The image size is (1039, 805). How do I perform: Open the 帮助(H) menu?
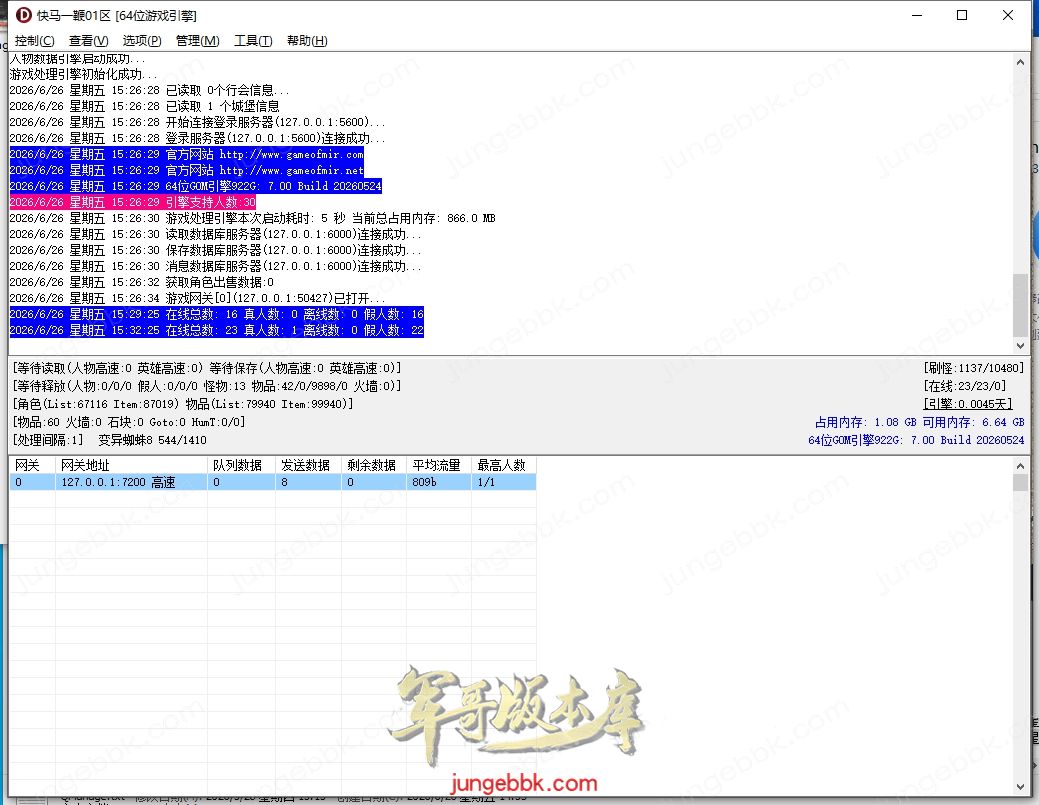click(x=307, y=40)
